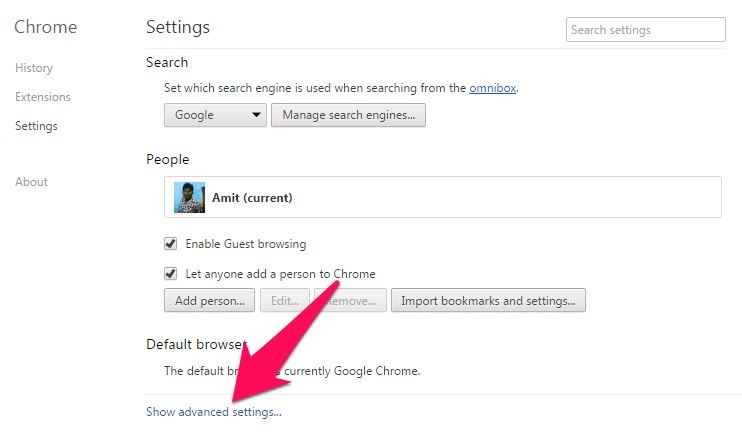Click the Enable Guest browsing label
742x438 pixels.
[x=246, y=244]
